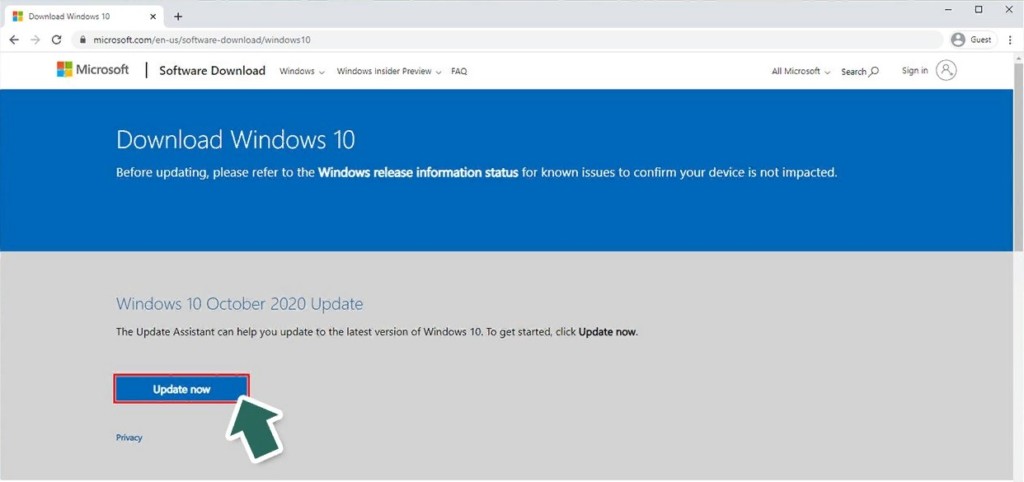Click the Sign in avatar icon

(x=946, y=71)
